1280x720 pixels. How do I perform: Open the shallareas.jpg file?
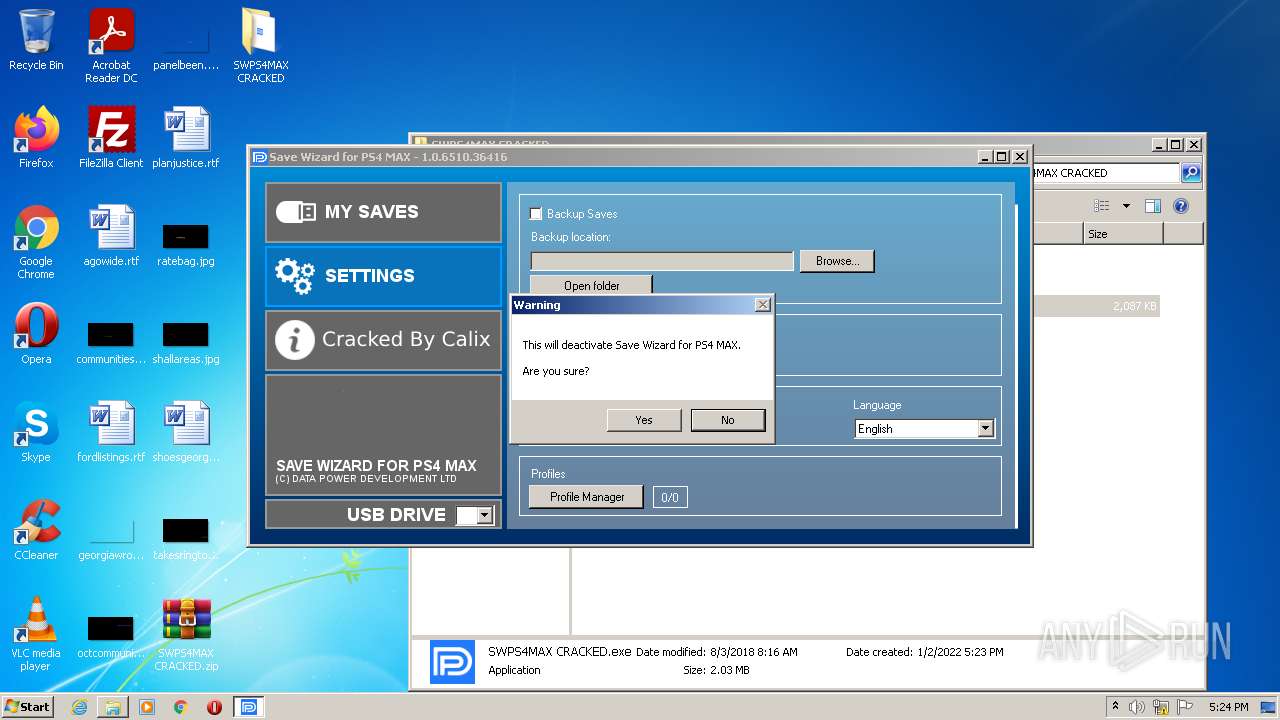pos(186,342)
